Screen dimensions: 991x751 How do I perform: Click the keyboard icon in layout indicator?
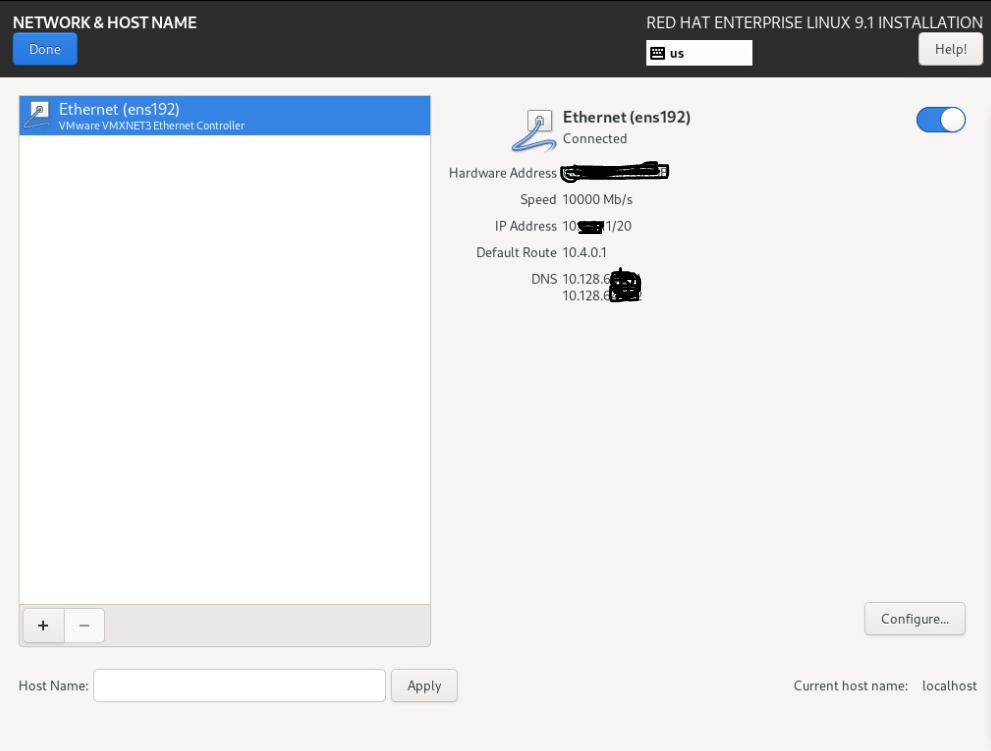tap(657, 53)
